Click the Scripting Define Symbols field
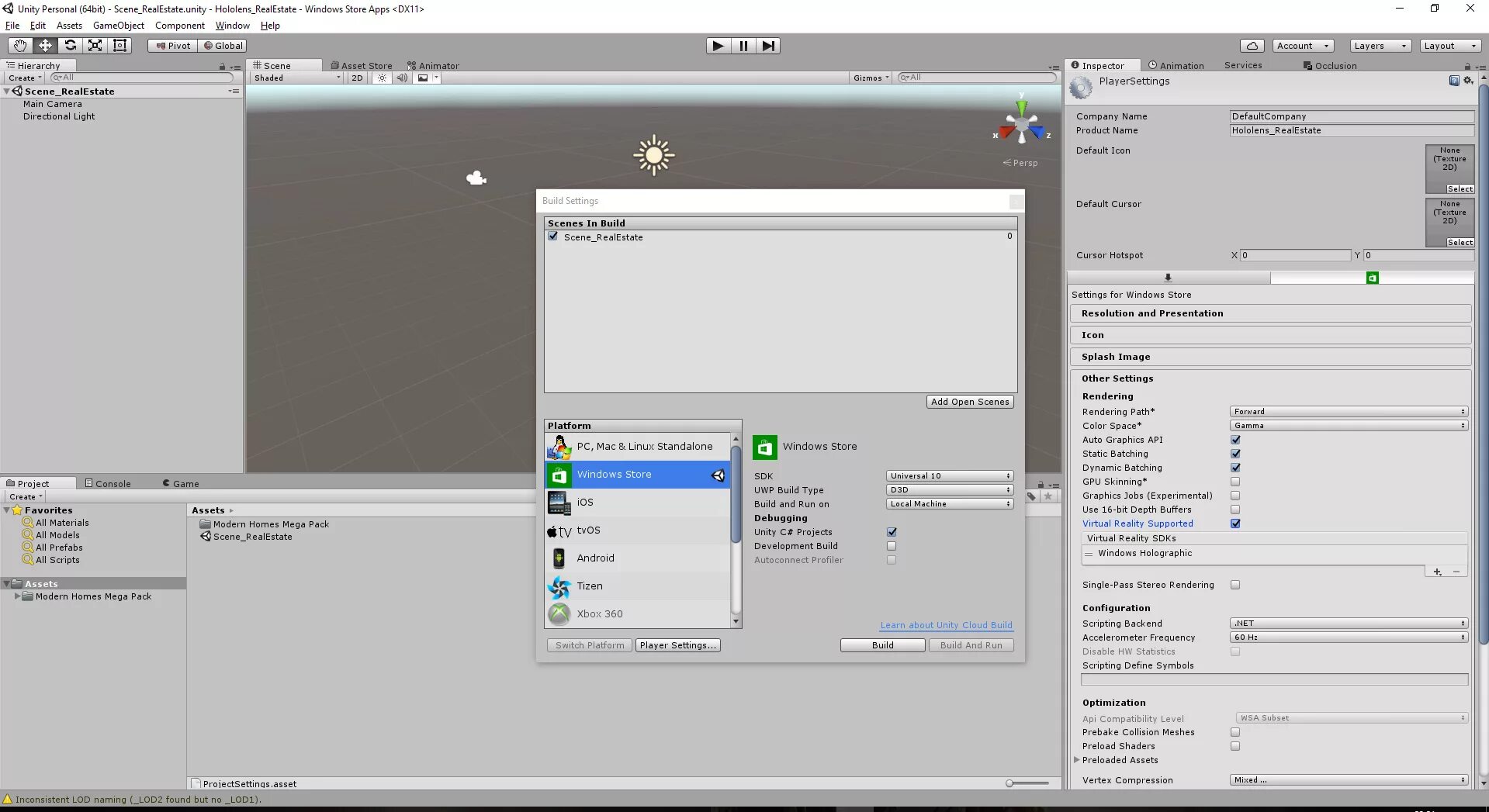The width and height of the screenshot is (1489, 812). tap(1274, 680)
